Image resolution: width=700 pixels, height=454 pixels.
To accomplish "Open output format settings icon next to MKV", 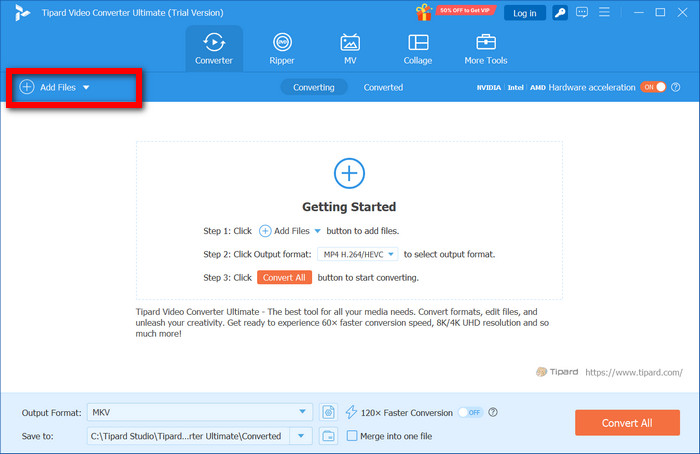I will pos(329,412).
